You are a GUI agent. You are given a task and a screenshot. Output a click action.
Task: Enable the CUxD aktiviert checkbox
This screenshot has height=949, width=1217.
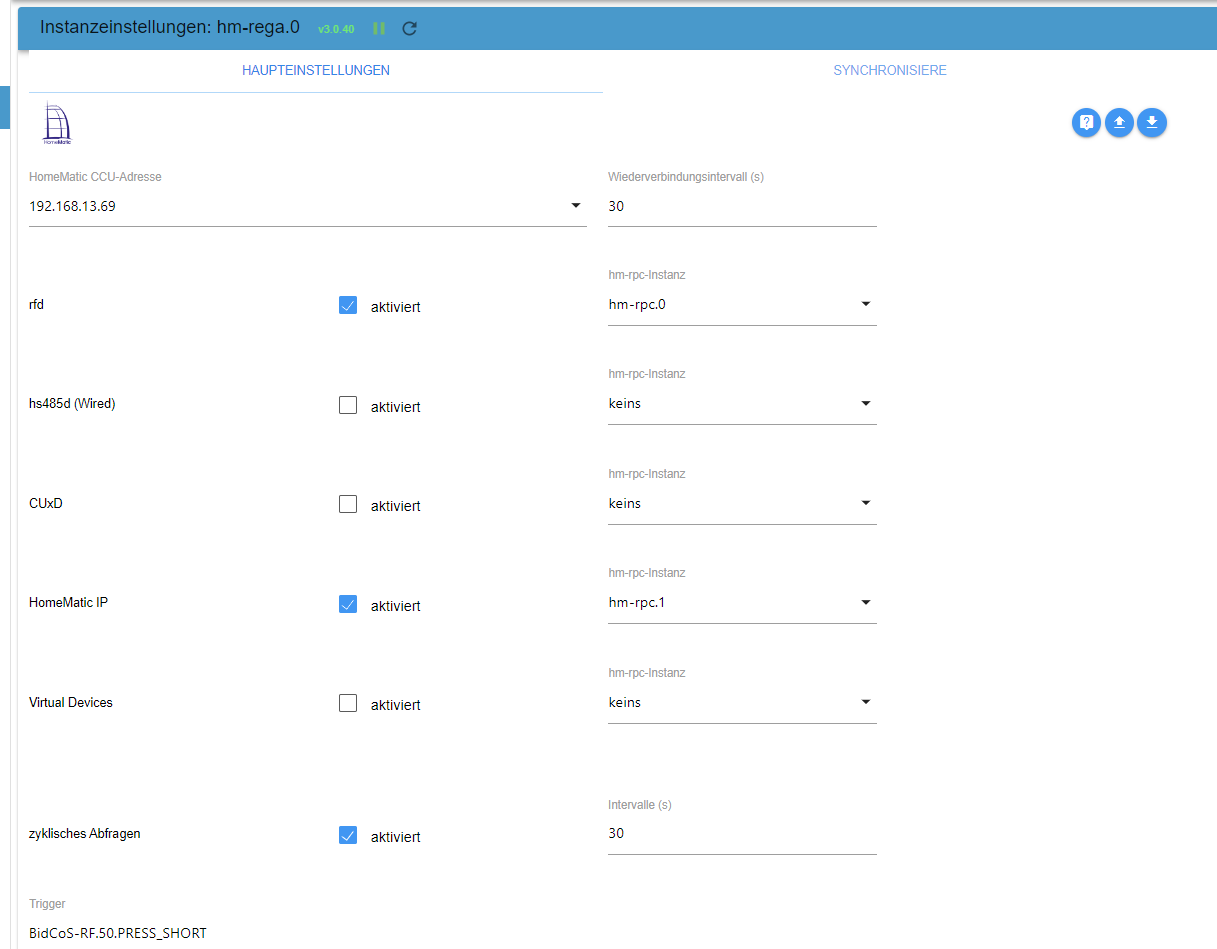348,504
